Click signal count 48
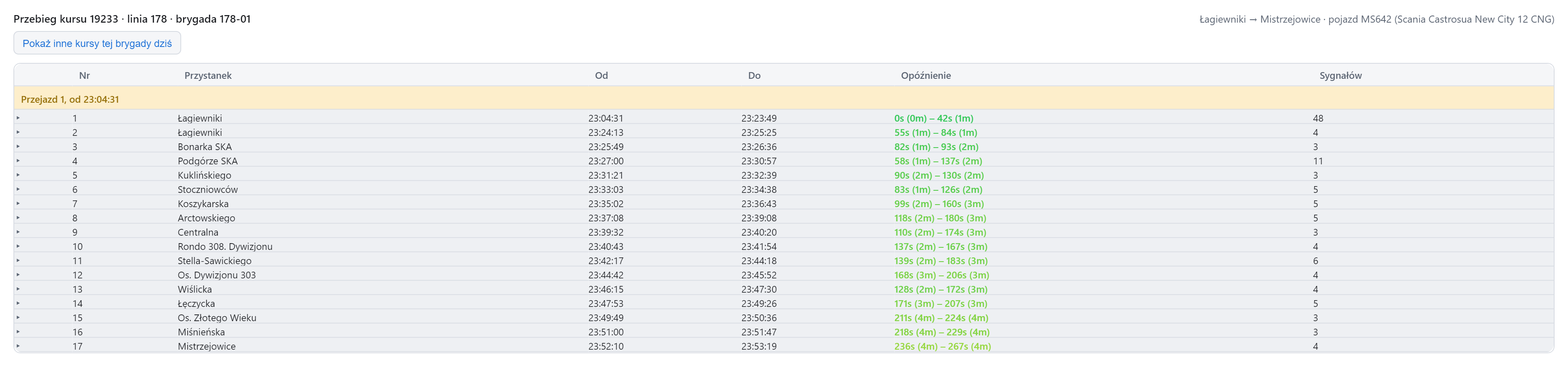The height and width of the screenshot is (379, 1568). [1318, 118]
